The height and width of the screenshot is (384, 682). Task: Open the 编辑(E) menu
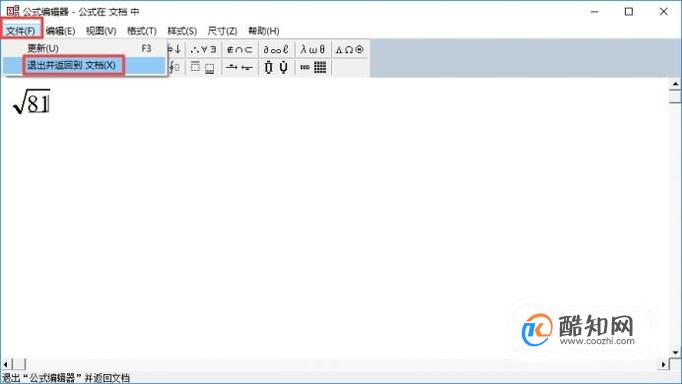(60, 31)
